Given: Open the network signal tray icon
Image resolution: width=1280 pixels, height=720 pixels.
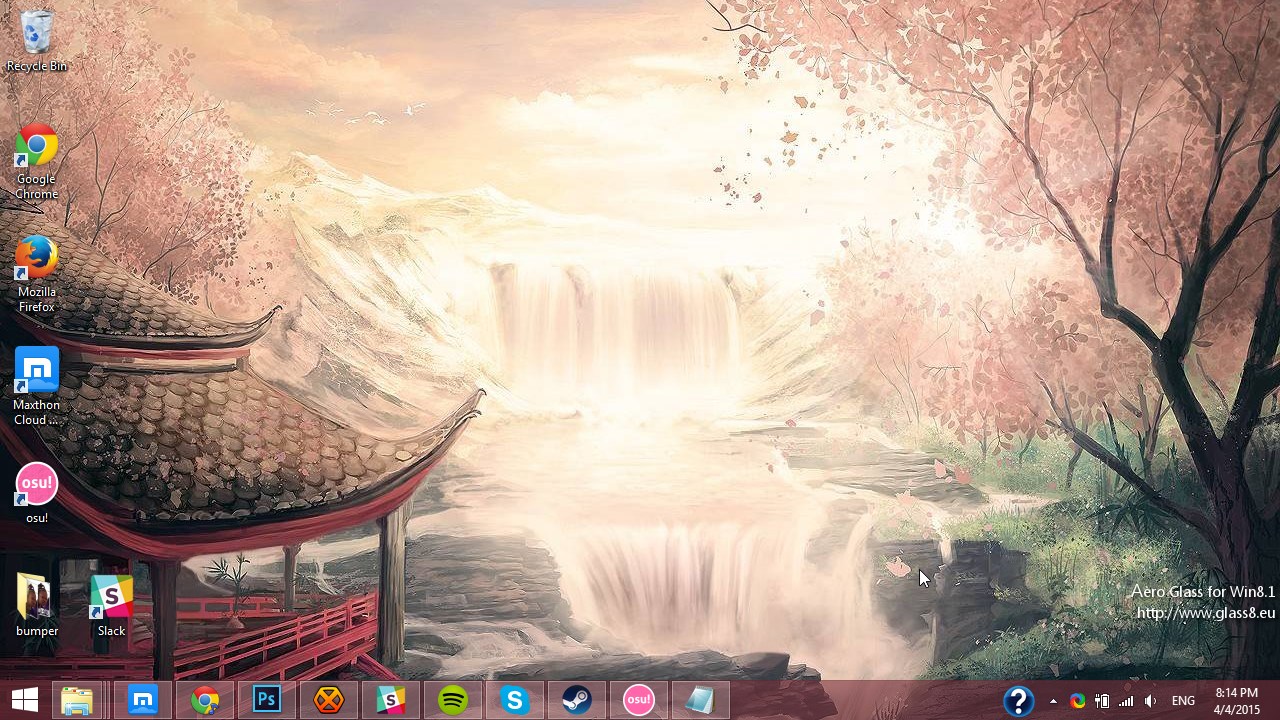Looking at the screenshot, I should pyautogui.click(x=1126, y=701).
